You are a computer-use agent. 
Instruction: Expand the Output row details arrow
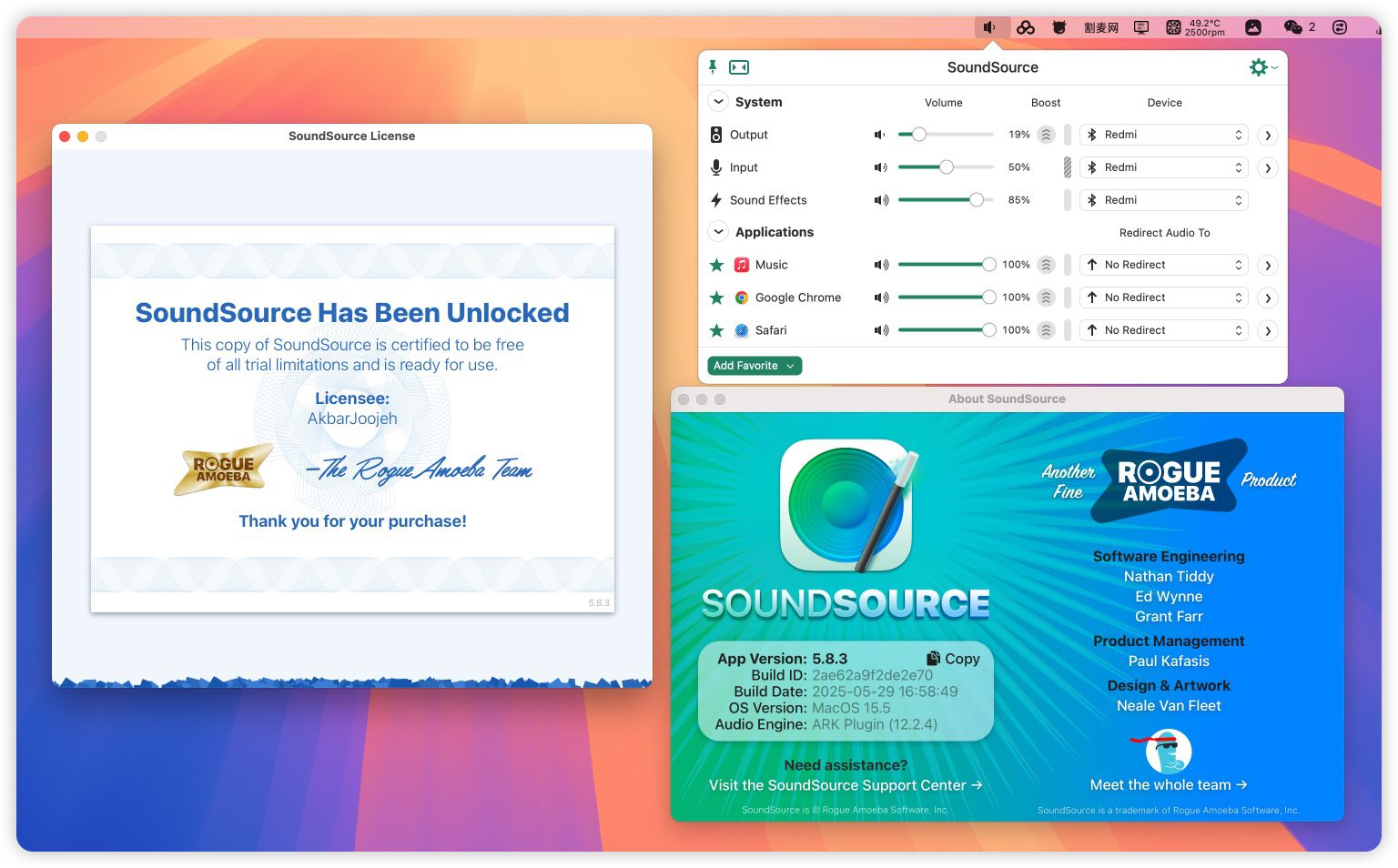click(x=1267, y=136)
